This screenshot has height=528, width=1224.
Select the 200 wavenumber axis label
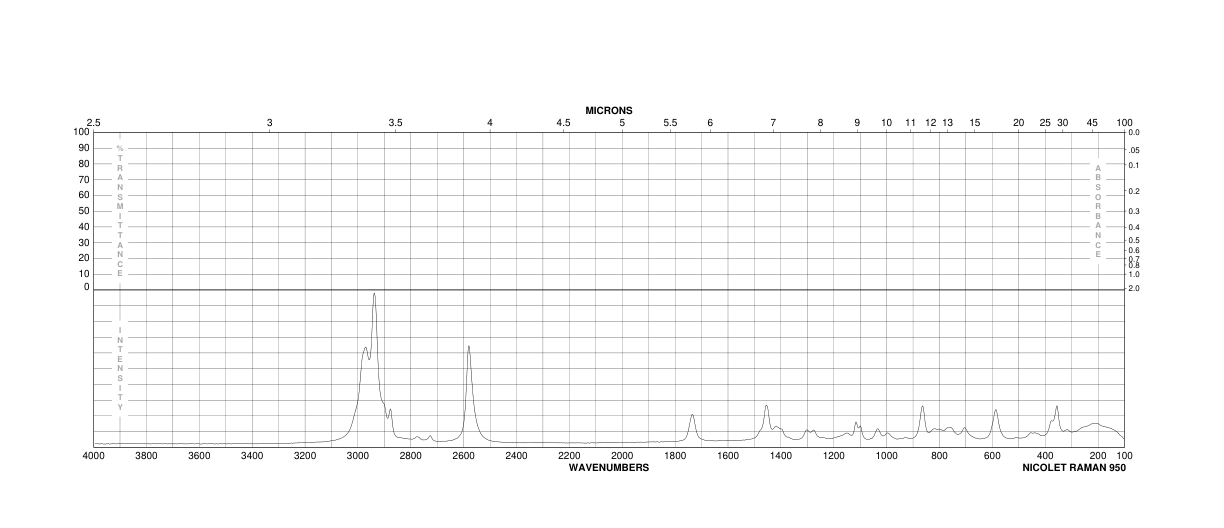1098,456
